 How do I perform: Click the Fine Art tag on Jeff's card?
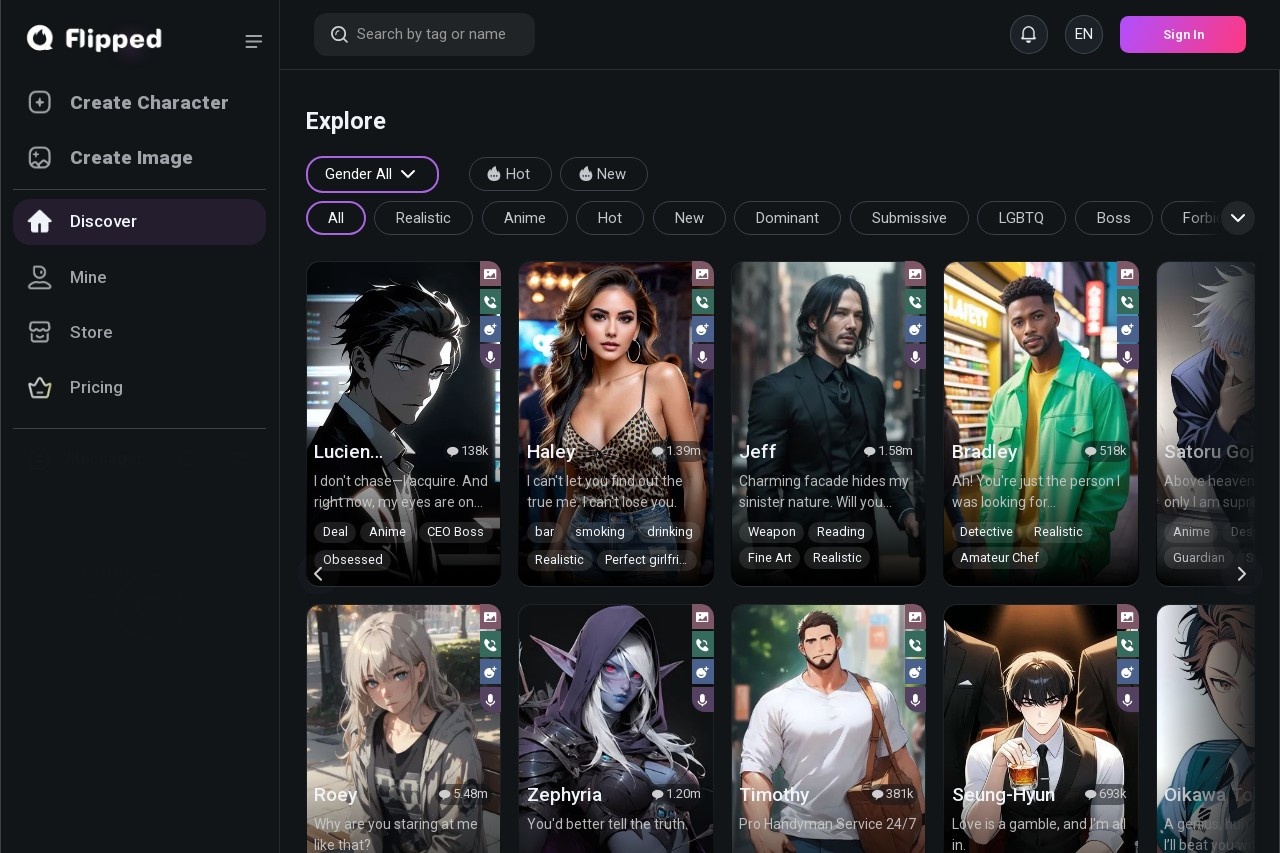(x=770, y=558)
